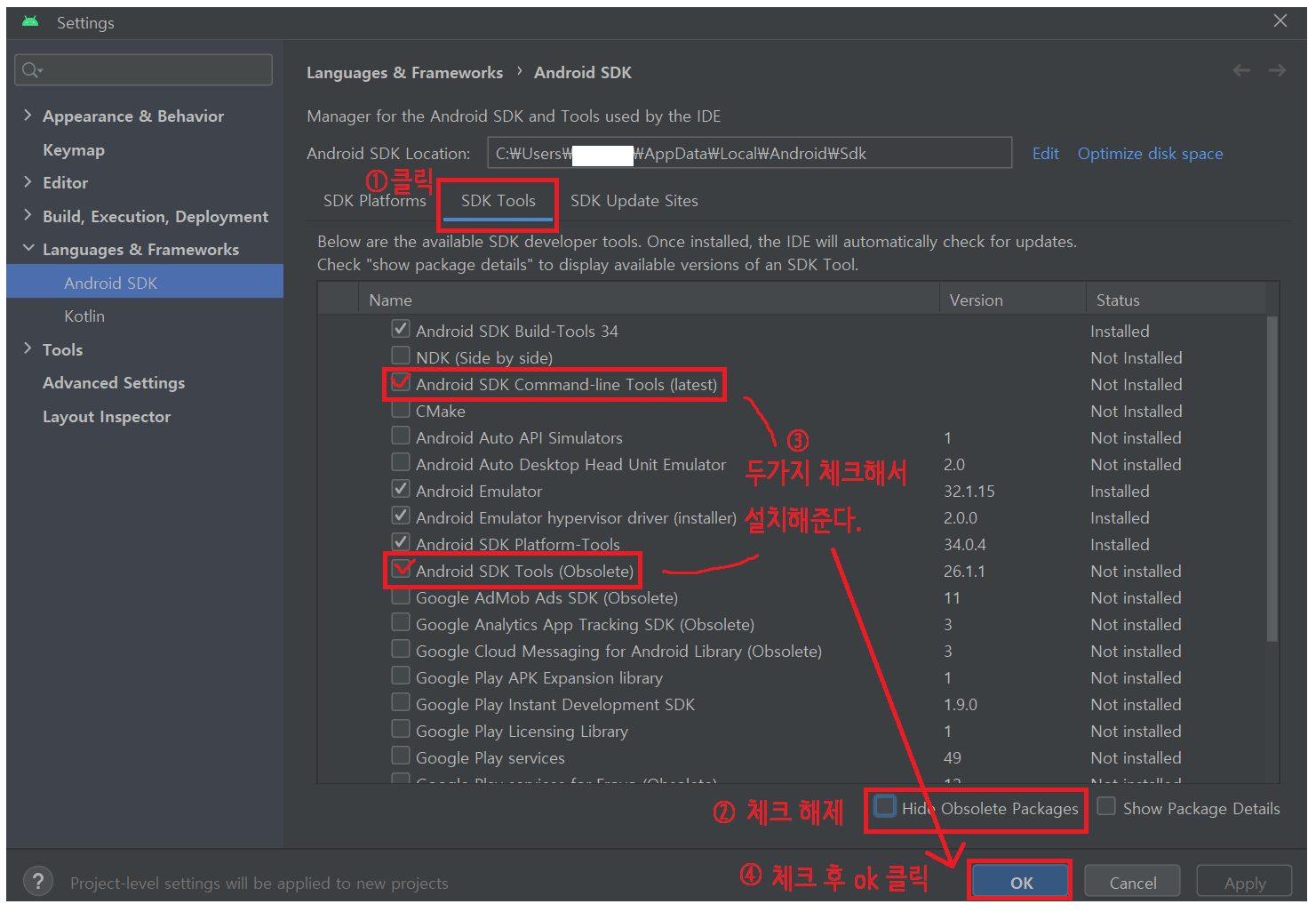1316x912 pixels.
Task: Click the search magnifier icon in settings
Action: click(x=32, y=70)
